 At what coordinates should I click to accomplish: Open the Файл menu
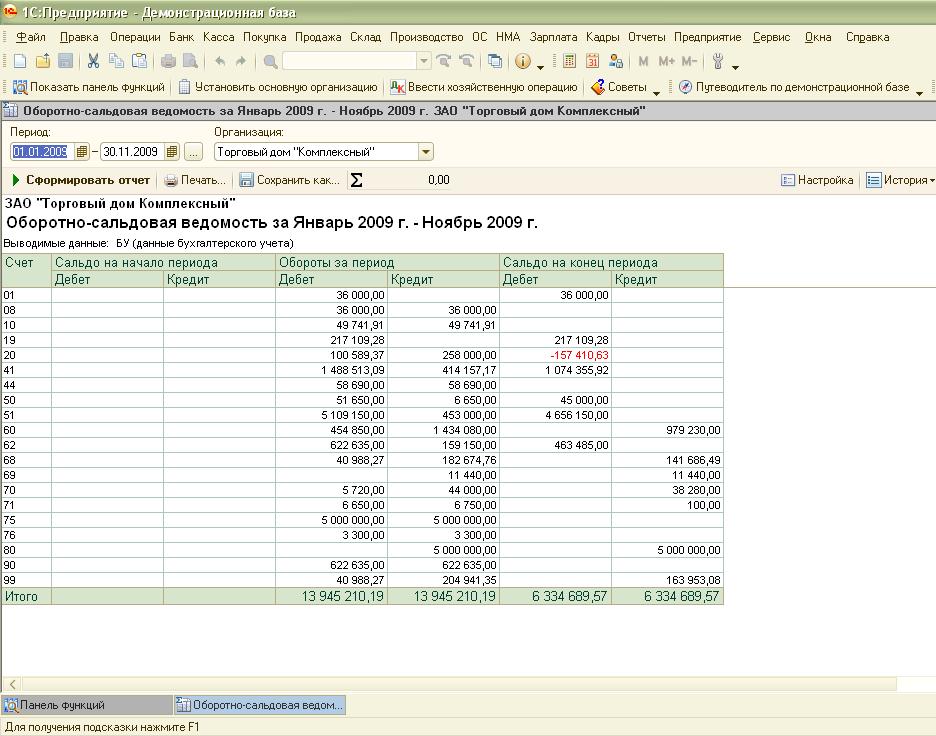pos(30,37)
